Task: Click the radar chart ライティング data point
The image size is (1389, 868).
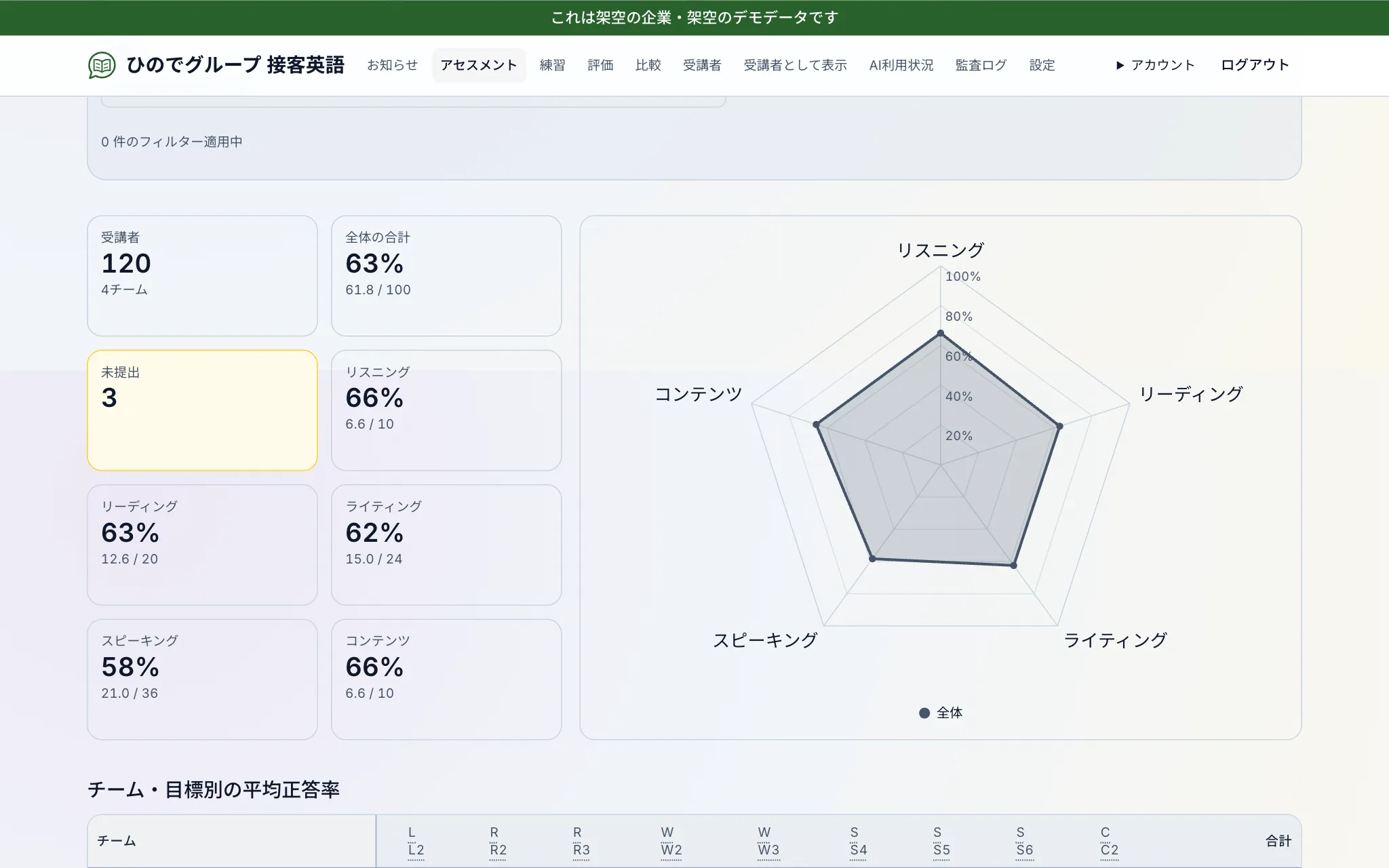Action: [1014, 565]
